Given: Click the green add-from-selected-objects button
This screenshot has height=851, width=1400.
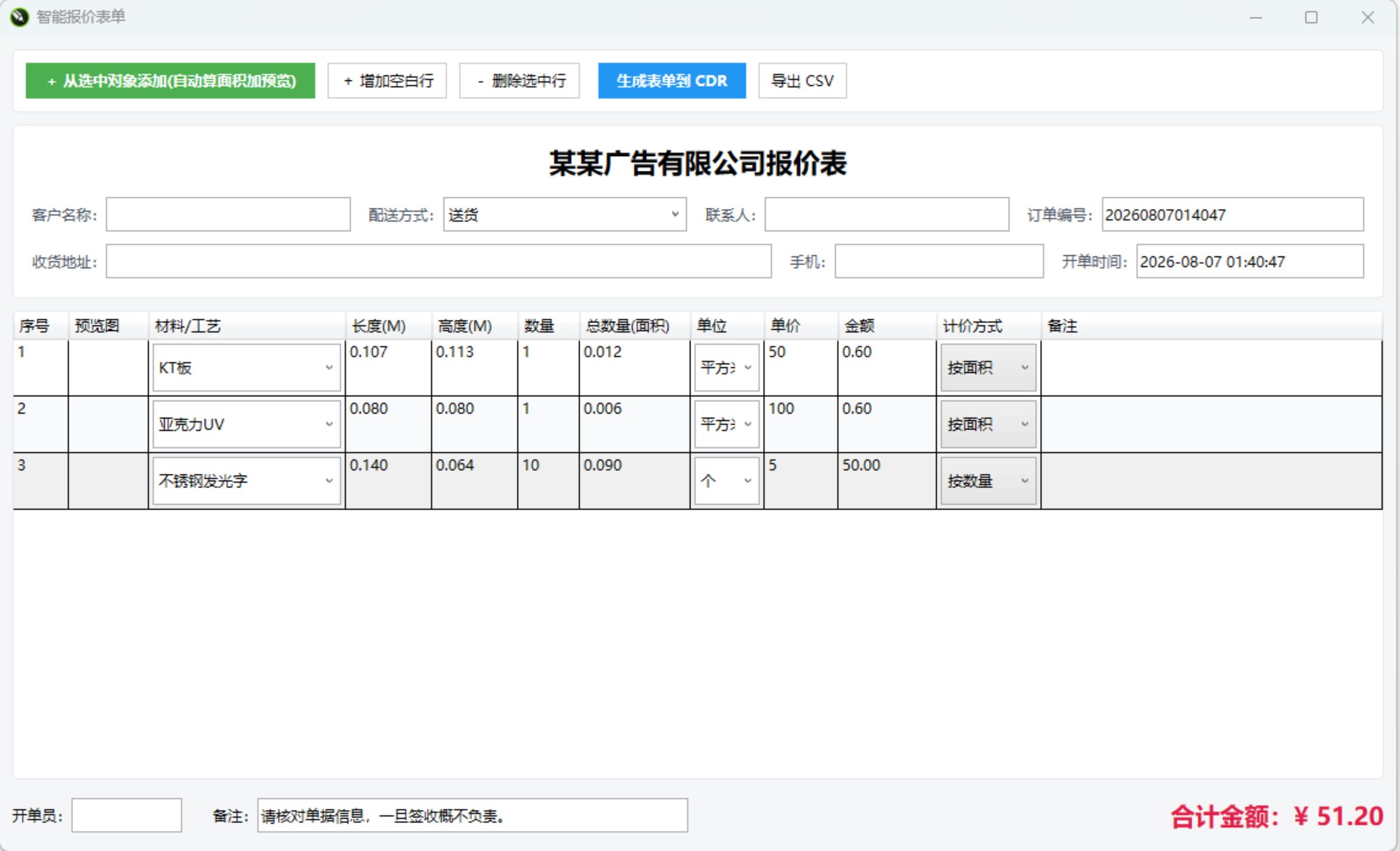Looking at the screenshot, I should [170, 80].
